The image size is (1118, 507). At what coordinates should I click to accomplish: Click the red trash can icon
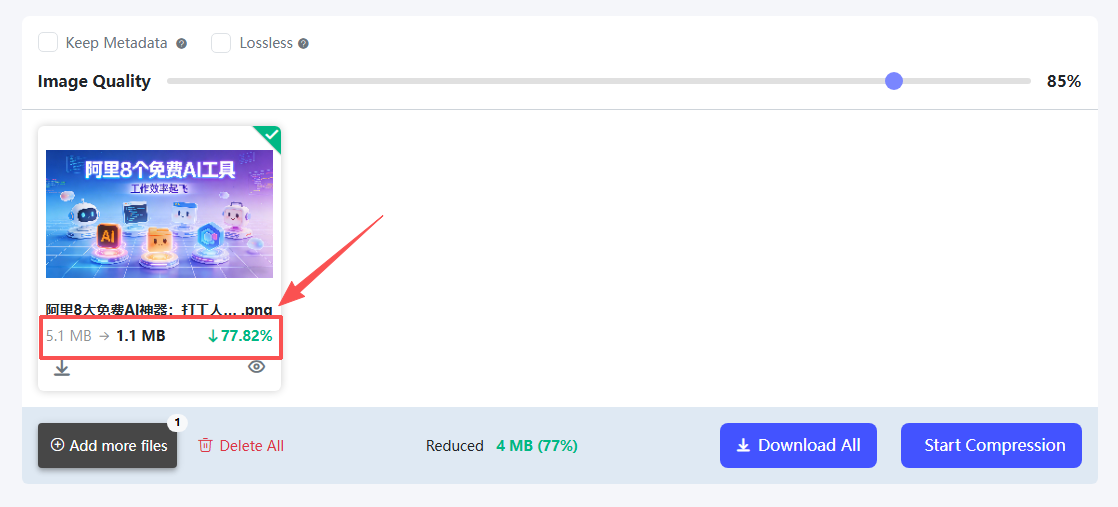pos(205,446)
